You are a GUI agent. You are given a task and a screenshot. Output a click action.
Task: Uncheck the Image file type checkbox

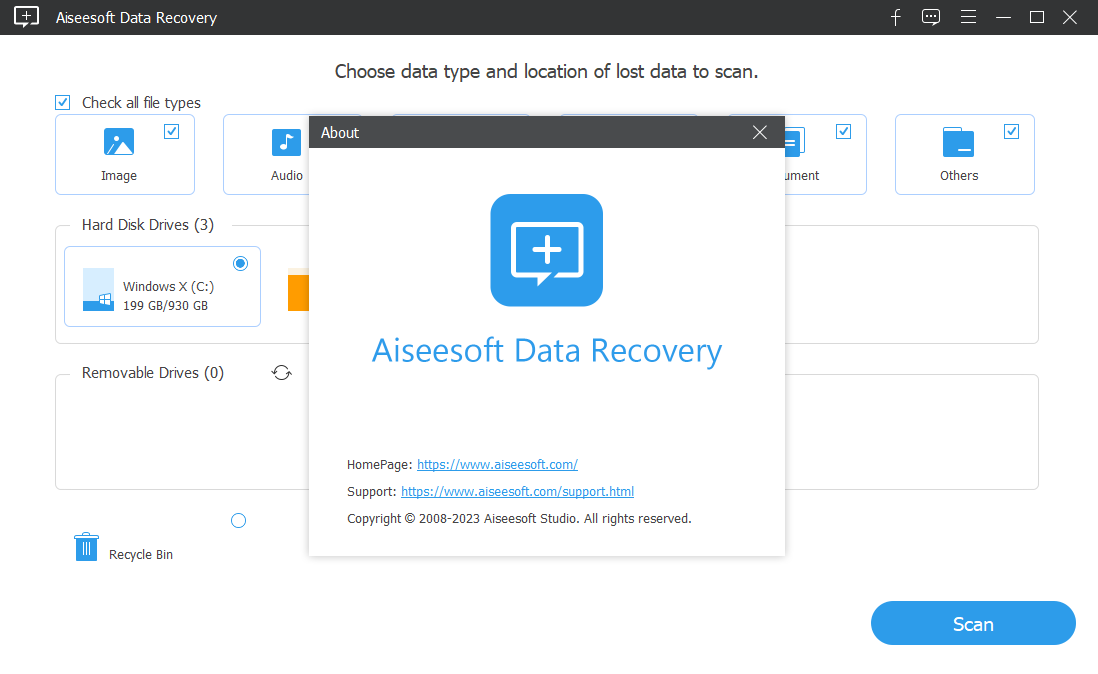[x=172, y=132]
